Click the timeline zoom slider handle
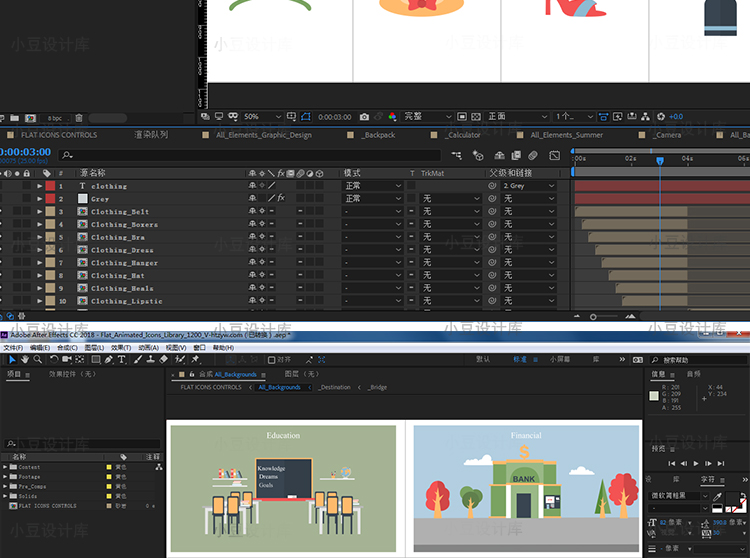 pos(593,317)
